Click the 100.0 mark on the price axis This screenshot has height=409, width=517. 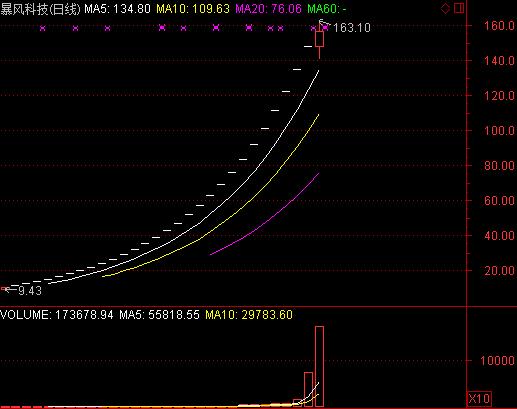(499, 130)
